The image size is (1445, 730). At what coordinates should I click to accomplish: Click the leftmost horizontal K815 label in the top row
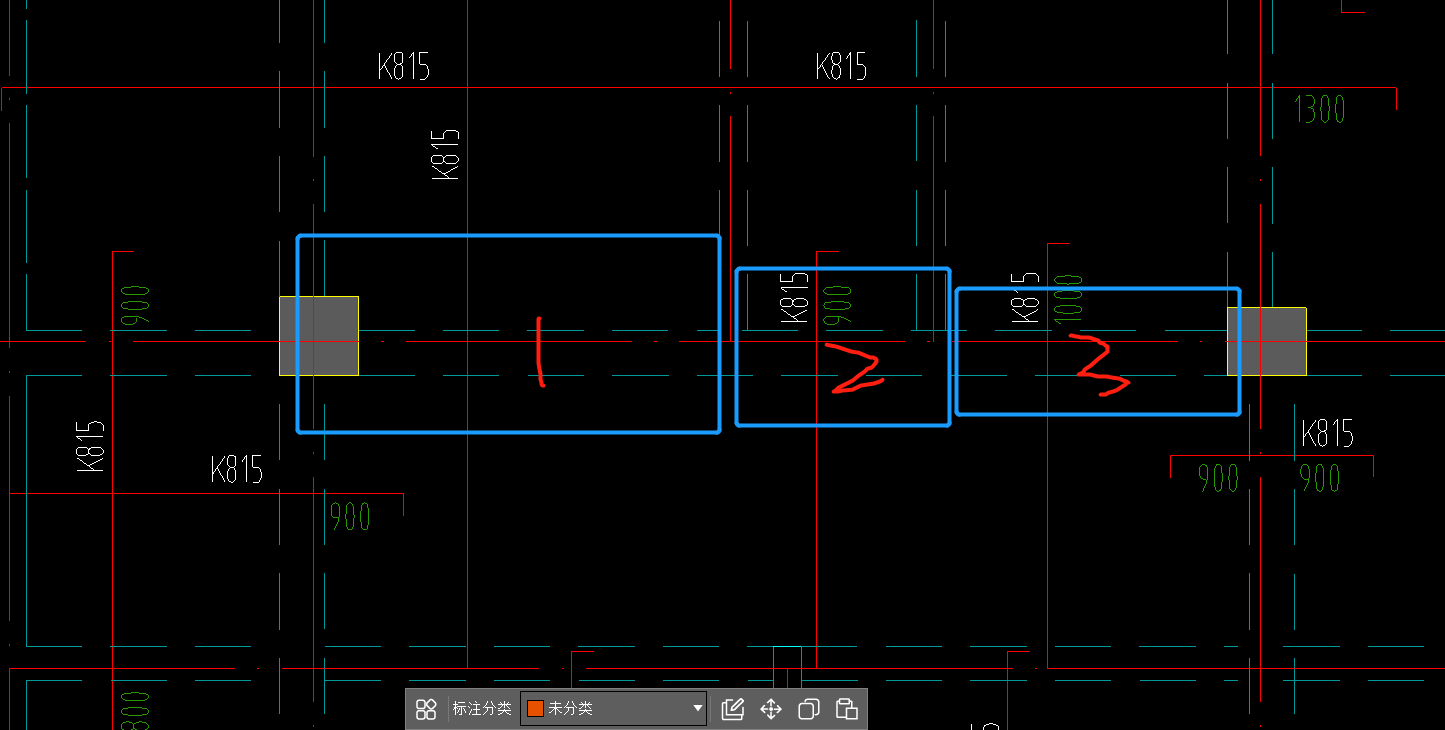tap(404, 67)
